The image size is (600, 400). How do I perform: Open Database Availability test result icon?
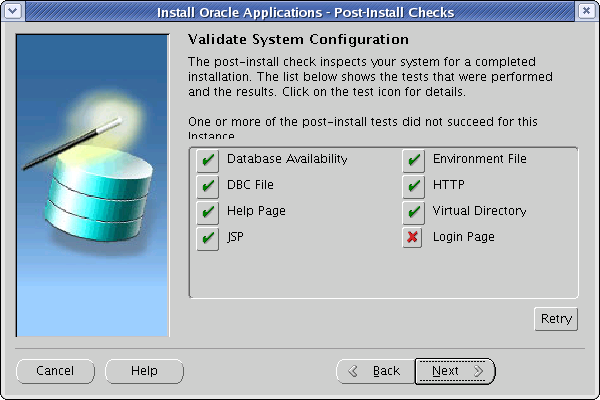pyautogui.click(x=208, y=160)
